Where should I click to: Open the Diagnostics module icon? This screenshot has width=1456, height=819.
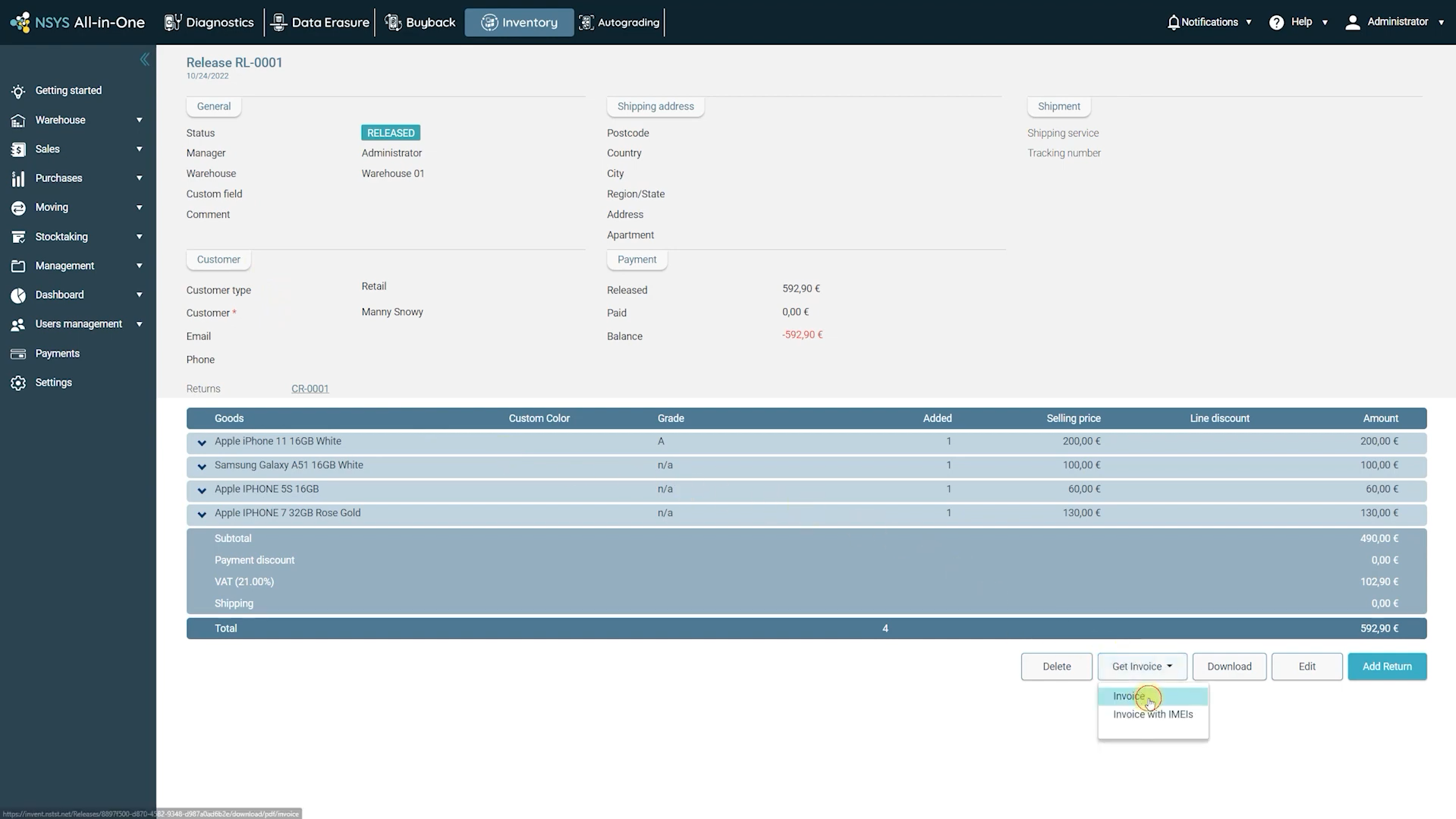pyautogui.click(x=173, y=22)
